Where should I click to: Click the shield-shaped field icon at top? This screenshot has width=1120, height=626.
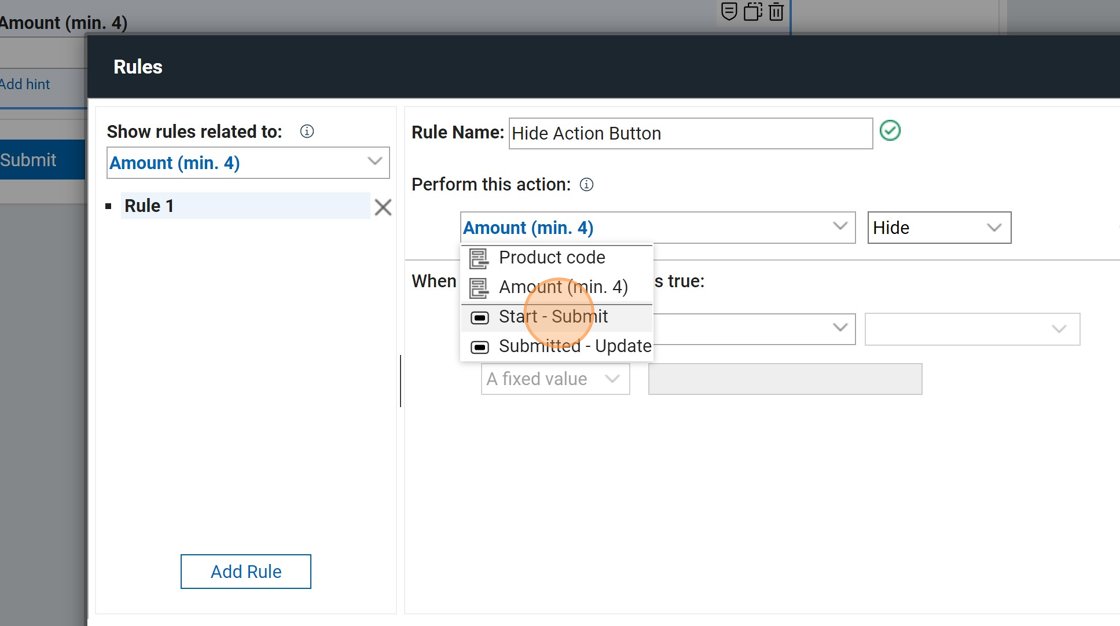coord(729,11)
